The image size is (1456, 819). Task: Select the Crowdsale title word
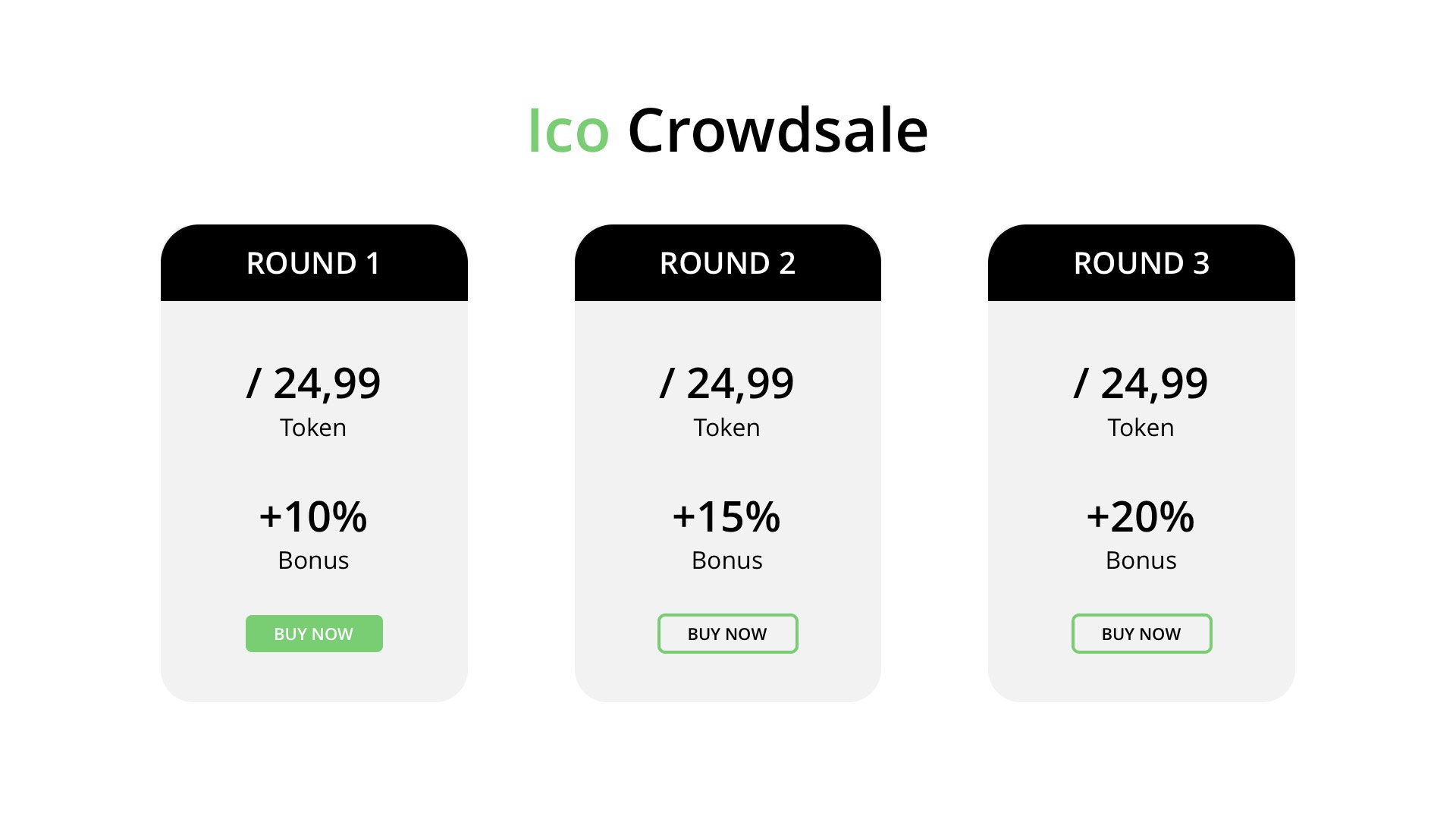[777, 131]
